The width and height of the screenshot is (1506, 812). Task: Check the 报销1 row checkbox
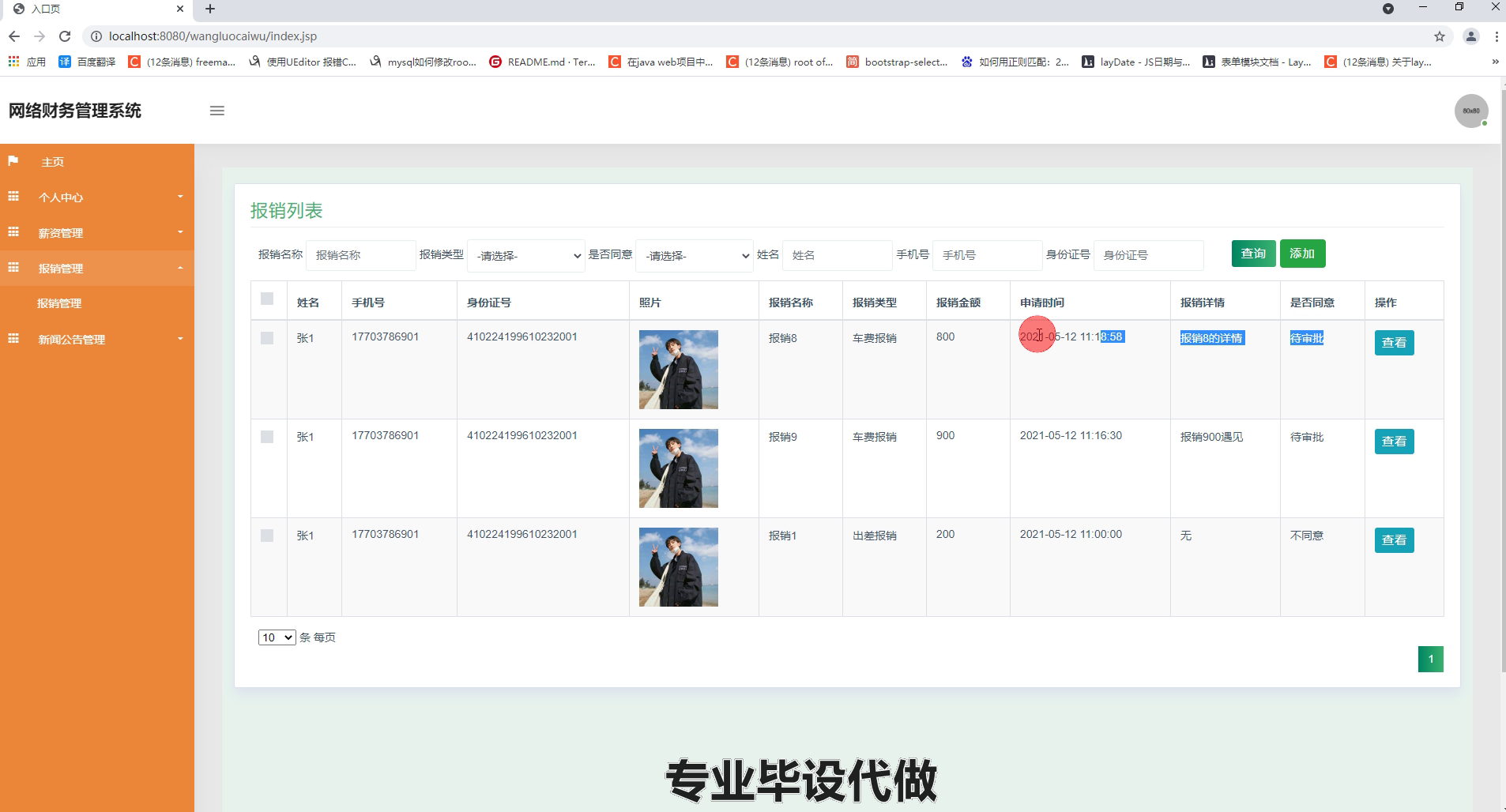pos(267,536)
